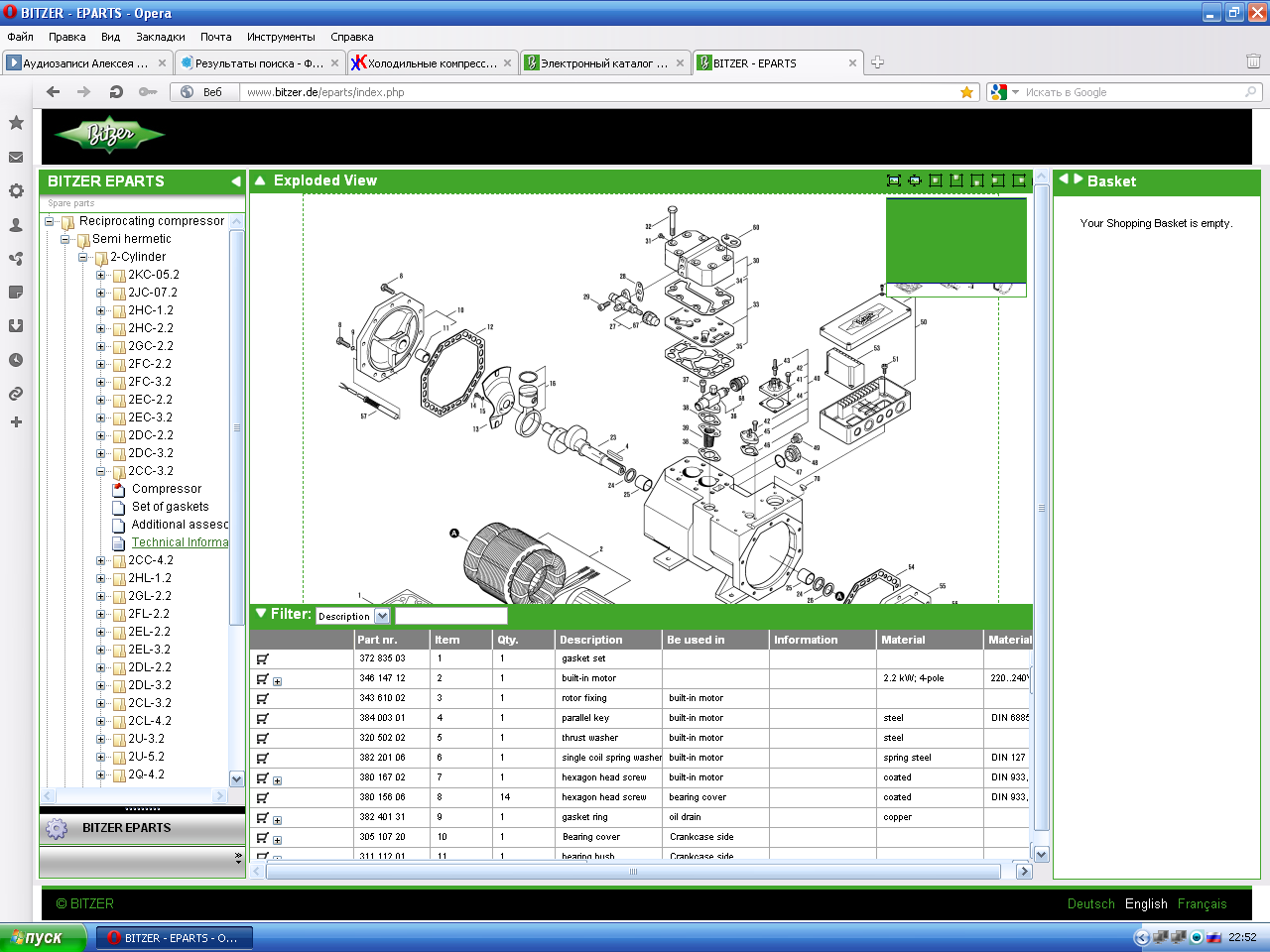Screen dimensions: 1270x952
Task: Open Opera sidebar History clock panel
Action: click(16, 360)
